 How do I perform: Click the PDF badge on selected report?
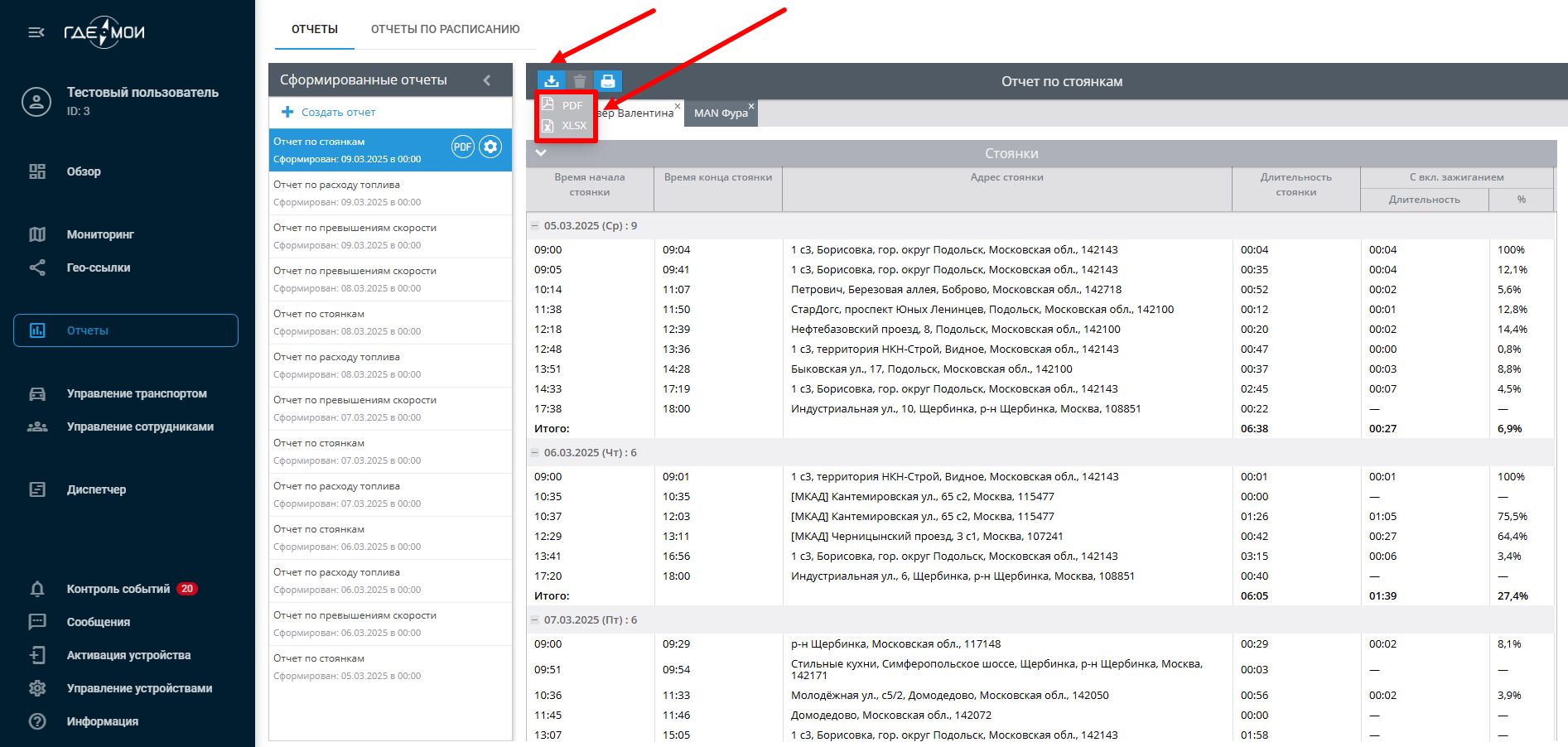click(462, 147)
